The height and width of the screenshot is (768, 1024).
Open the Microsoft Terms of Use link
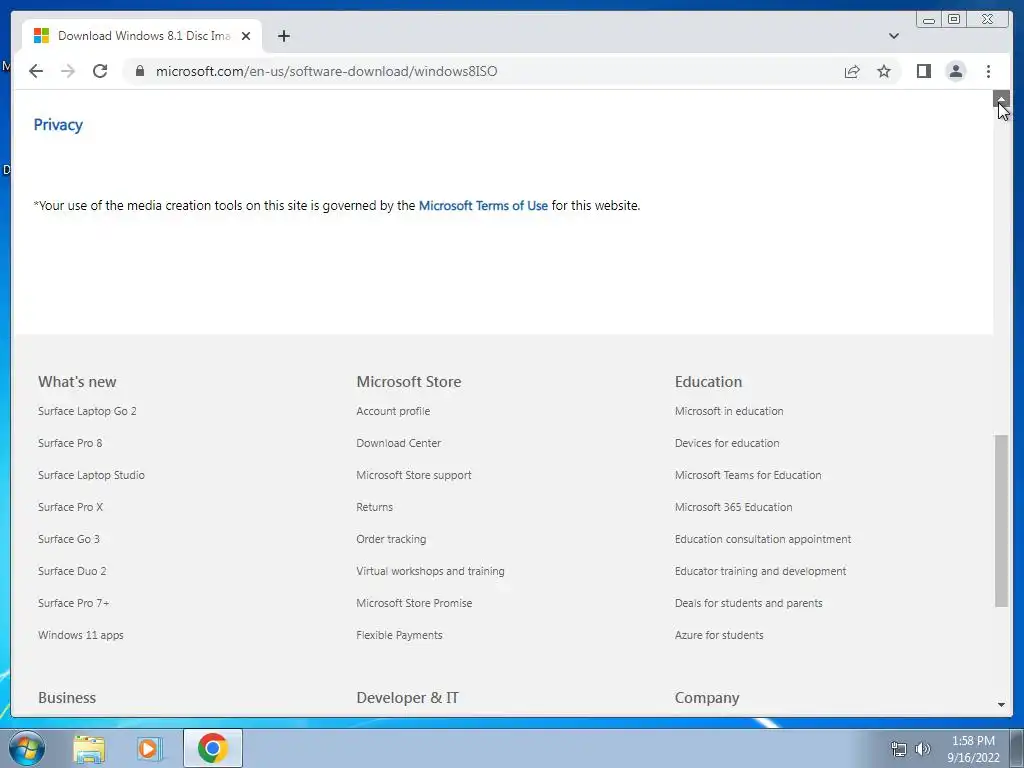pos(483,206)
